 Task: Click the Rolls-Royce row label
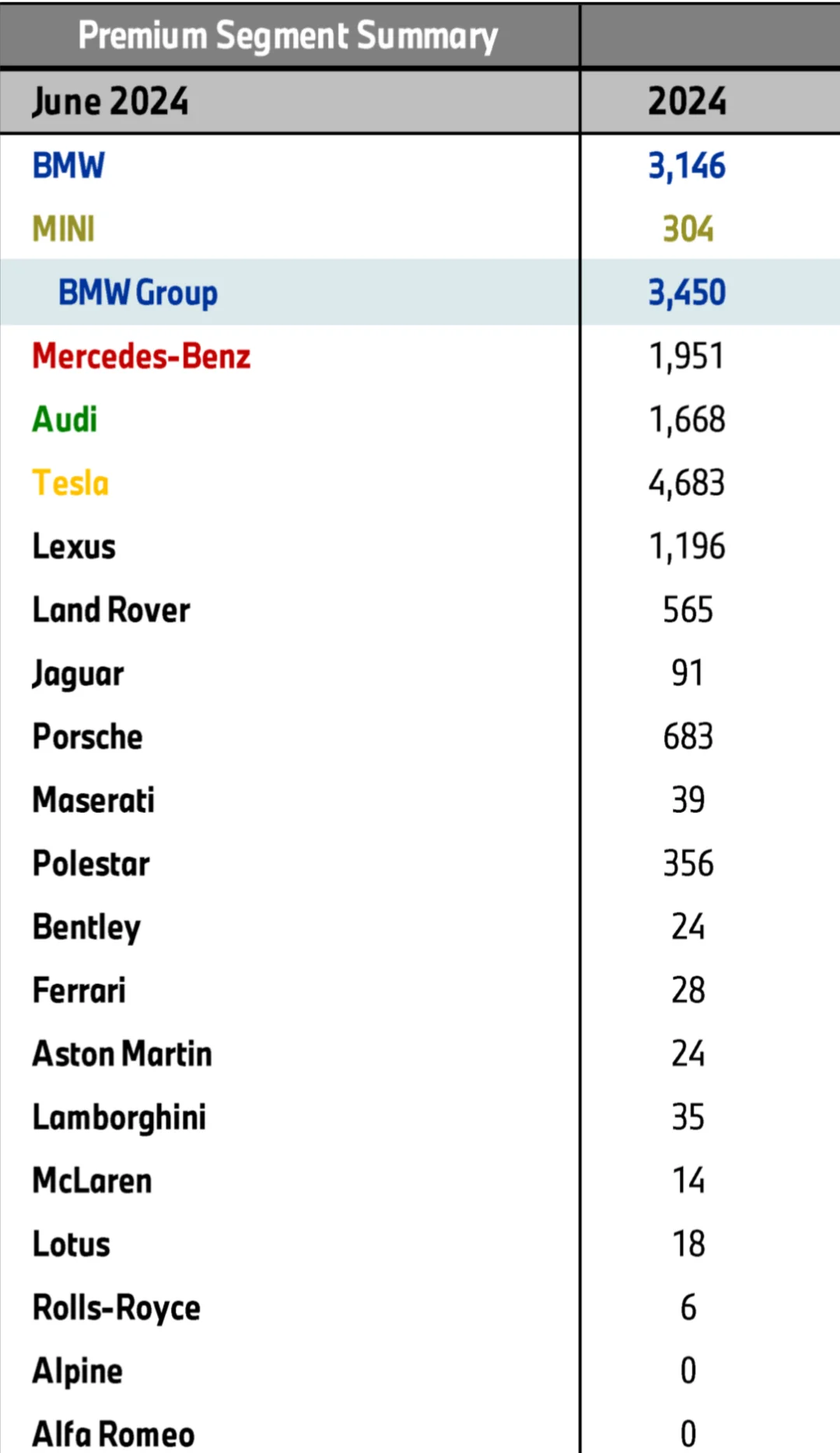(117, 1308)
